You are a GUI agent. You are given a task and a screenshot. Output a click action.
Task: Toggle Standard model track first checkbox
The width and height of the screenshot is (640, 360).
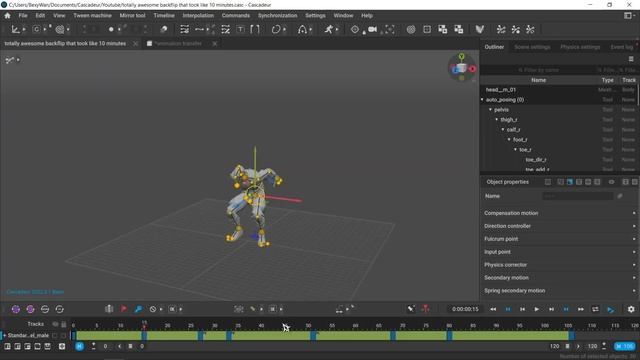(x=55, y=336)
